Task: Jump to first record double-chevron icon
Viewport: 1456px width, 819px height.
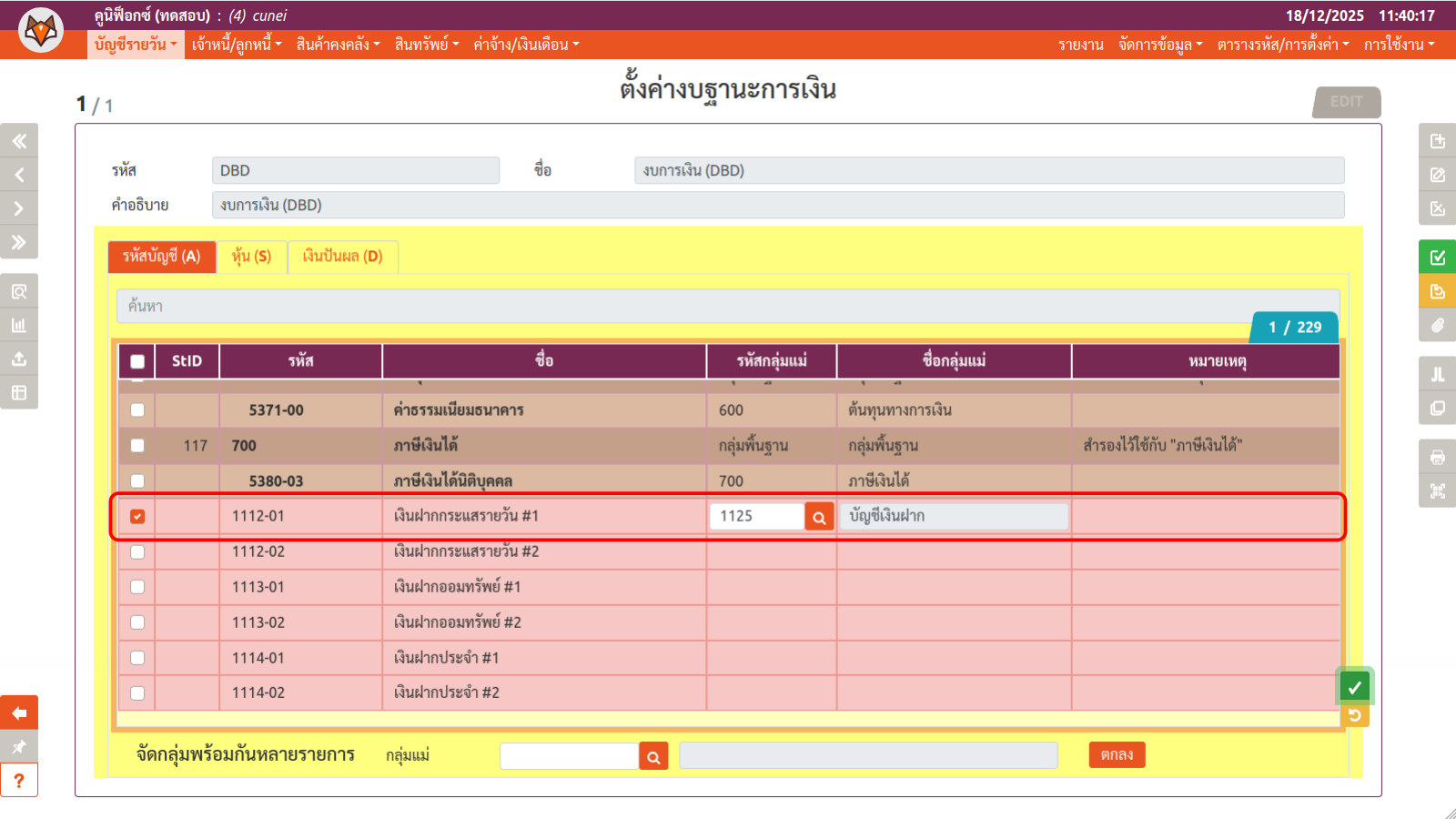Action: [19, 141]
